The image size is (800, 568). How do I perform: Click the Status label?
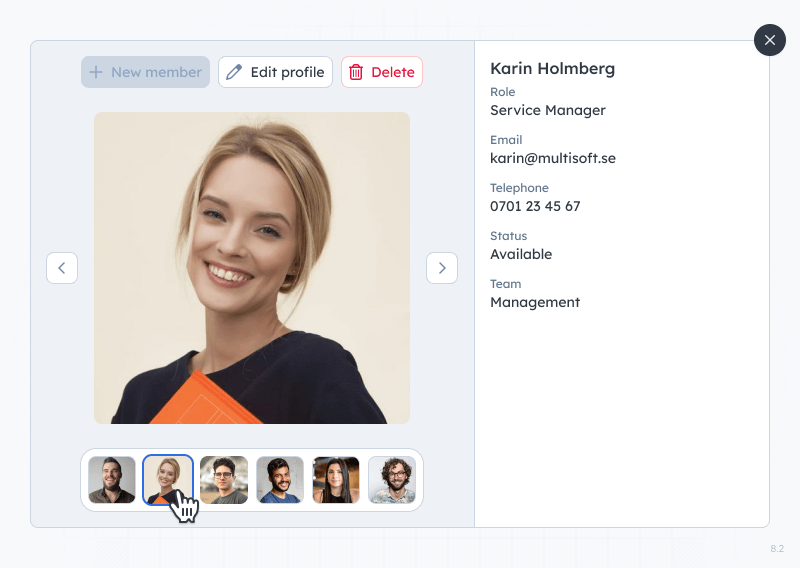tap(509, 236)
